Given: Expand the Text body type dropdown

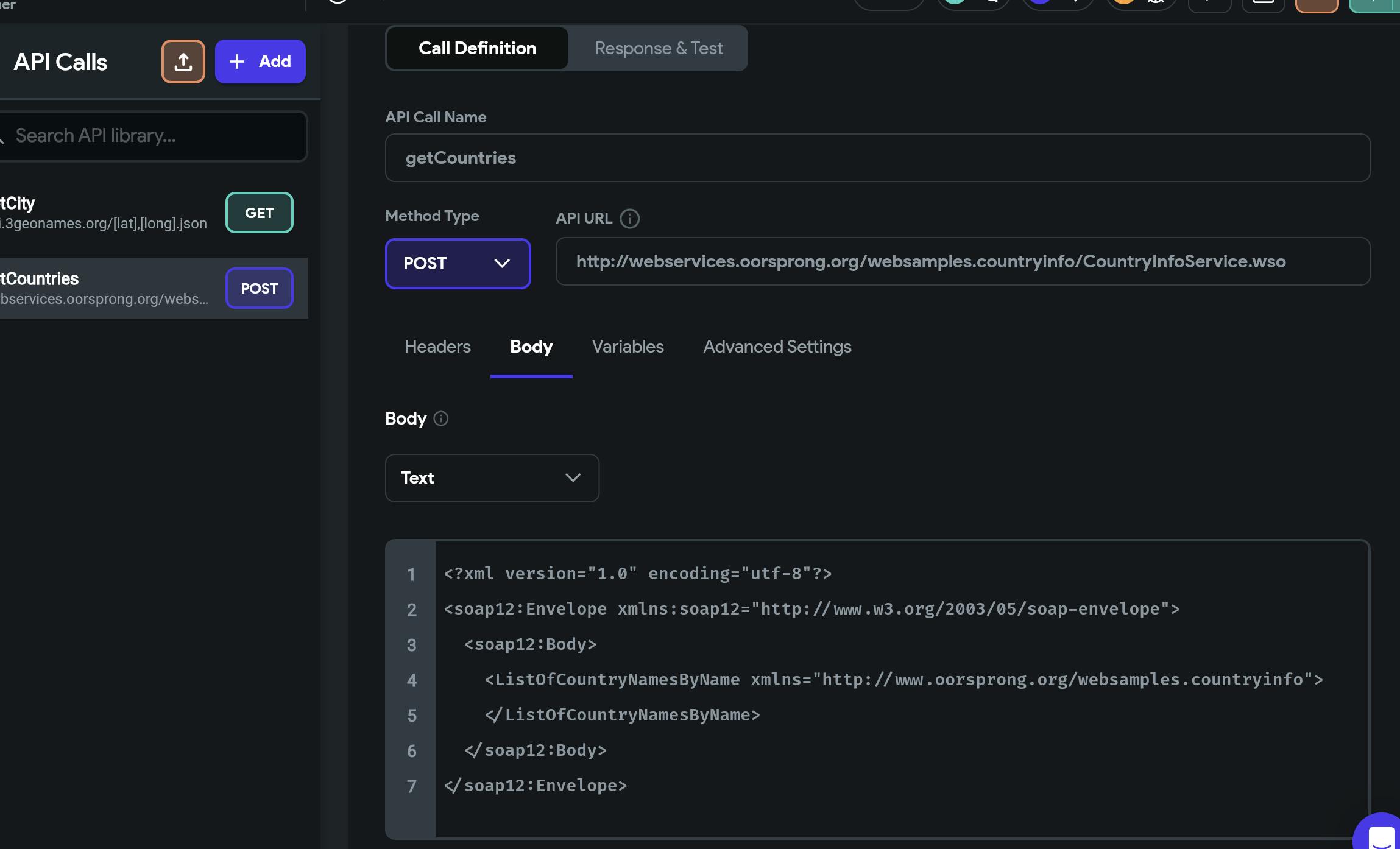Looking at the screenshot, I should point(492,477).
